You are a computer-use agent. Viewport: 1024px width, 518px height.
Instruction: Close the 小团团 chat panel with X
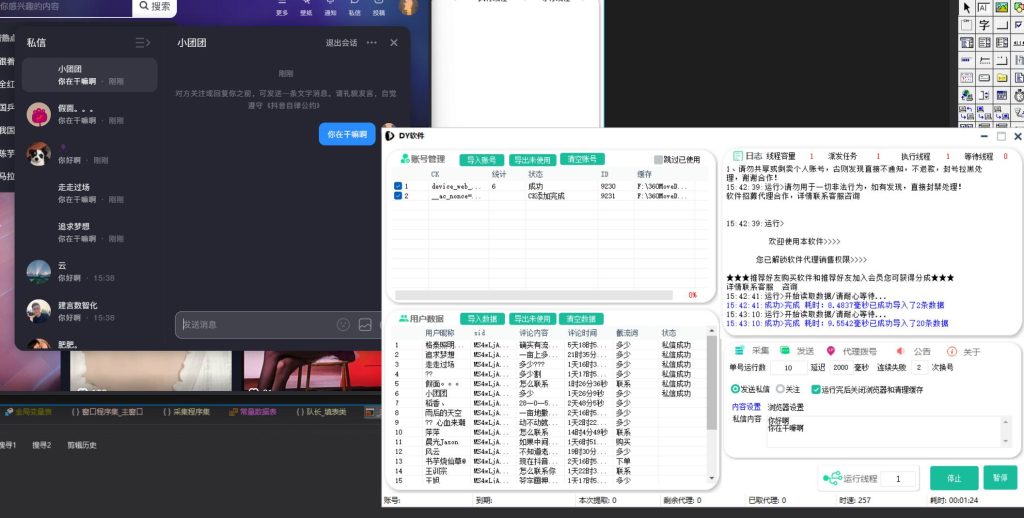(394, 42)
